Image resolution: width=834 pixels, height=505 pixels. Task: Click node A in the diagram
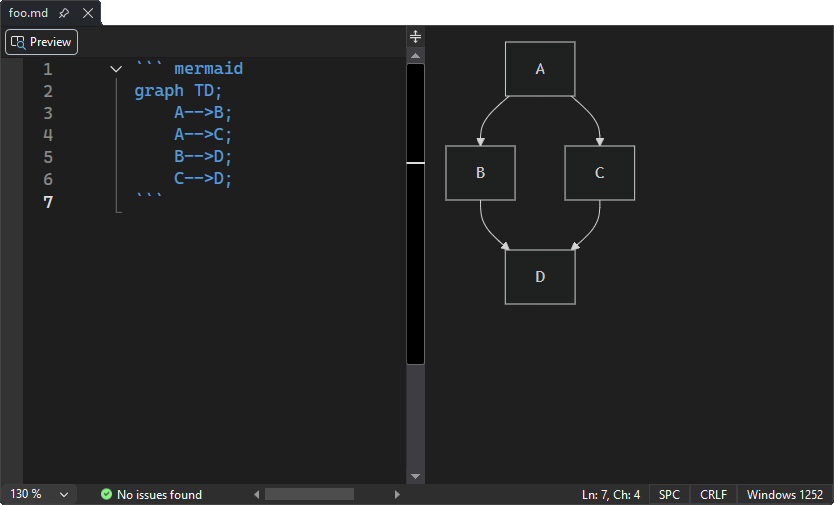click(540, 69)
